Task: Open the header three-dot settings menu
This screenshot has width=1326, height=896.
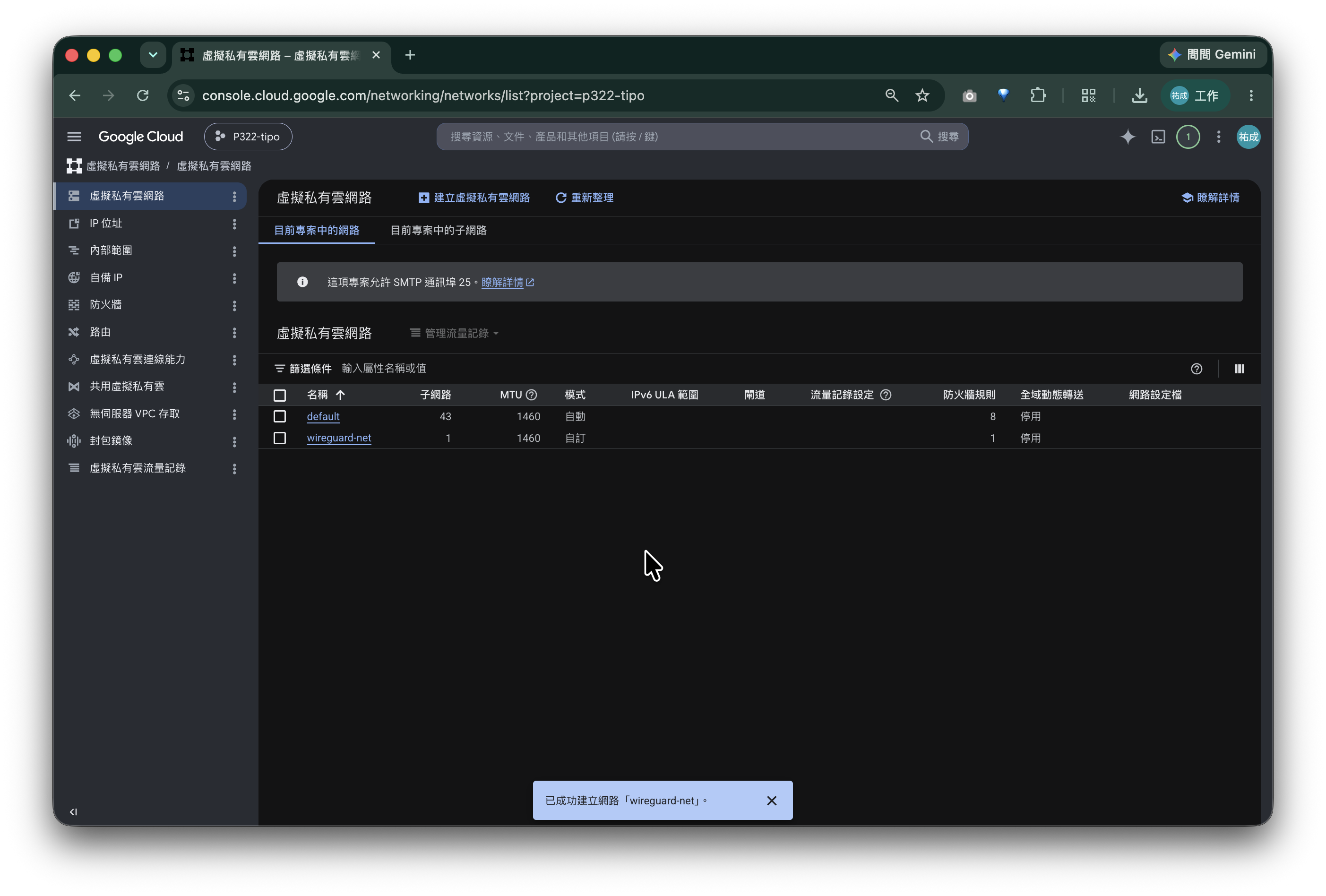Action: pyautogui.click(x=1218, y=137)
